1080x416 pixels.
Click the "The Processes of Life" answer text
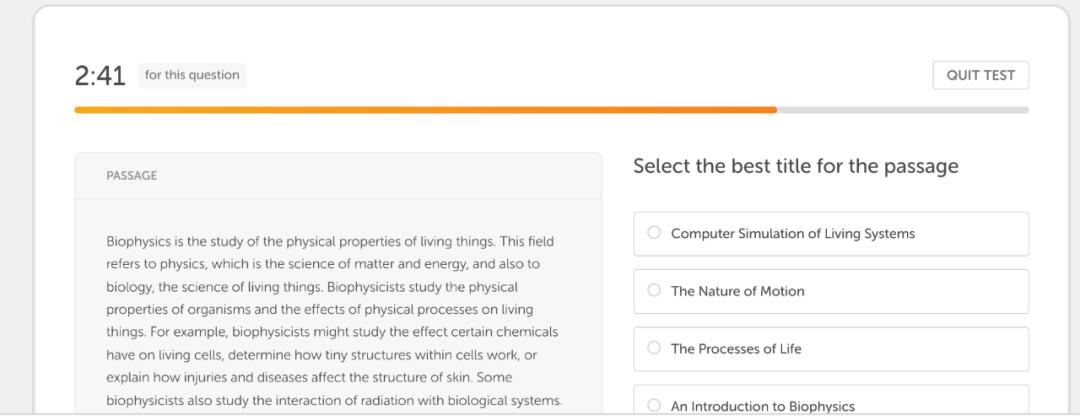click(735, 349)
